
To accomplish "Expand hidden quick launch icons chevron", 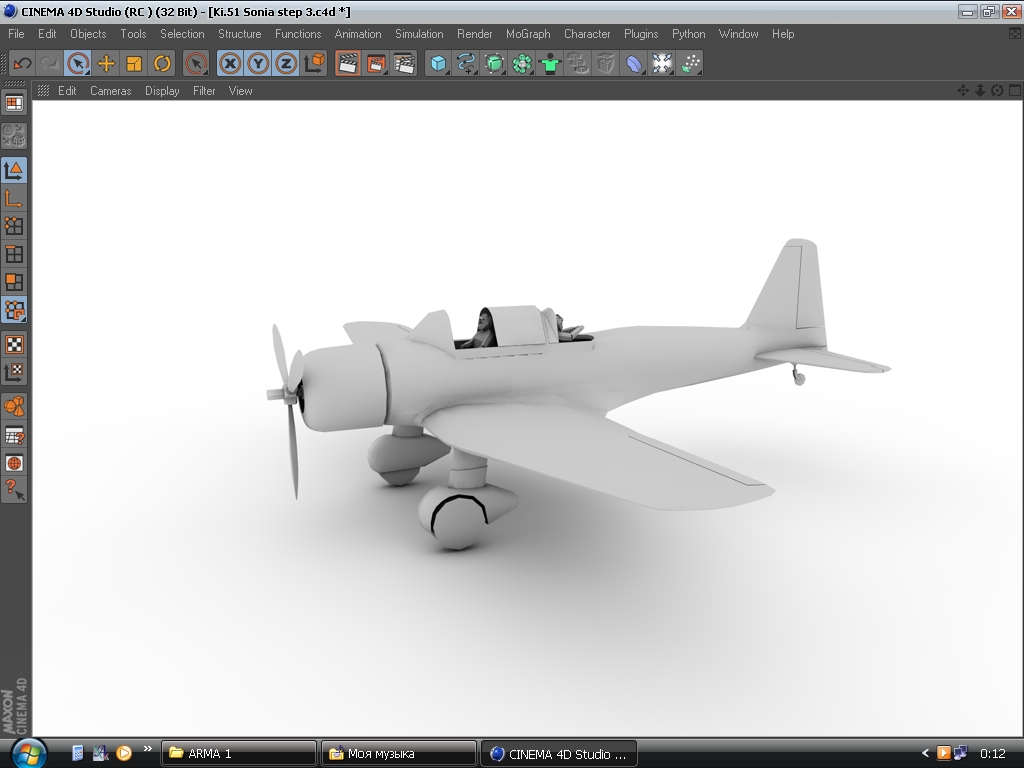I will 148,748.
